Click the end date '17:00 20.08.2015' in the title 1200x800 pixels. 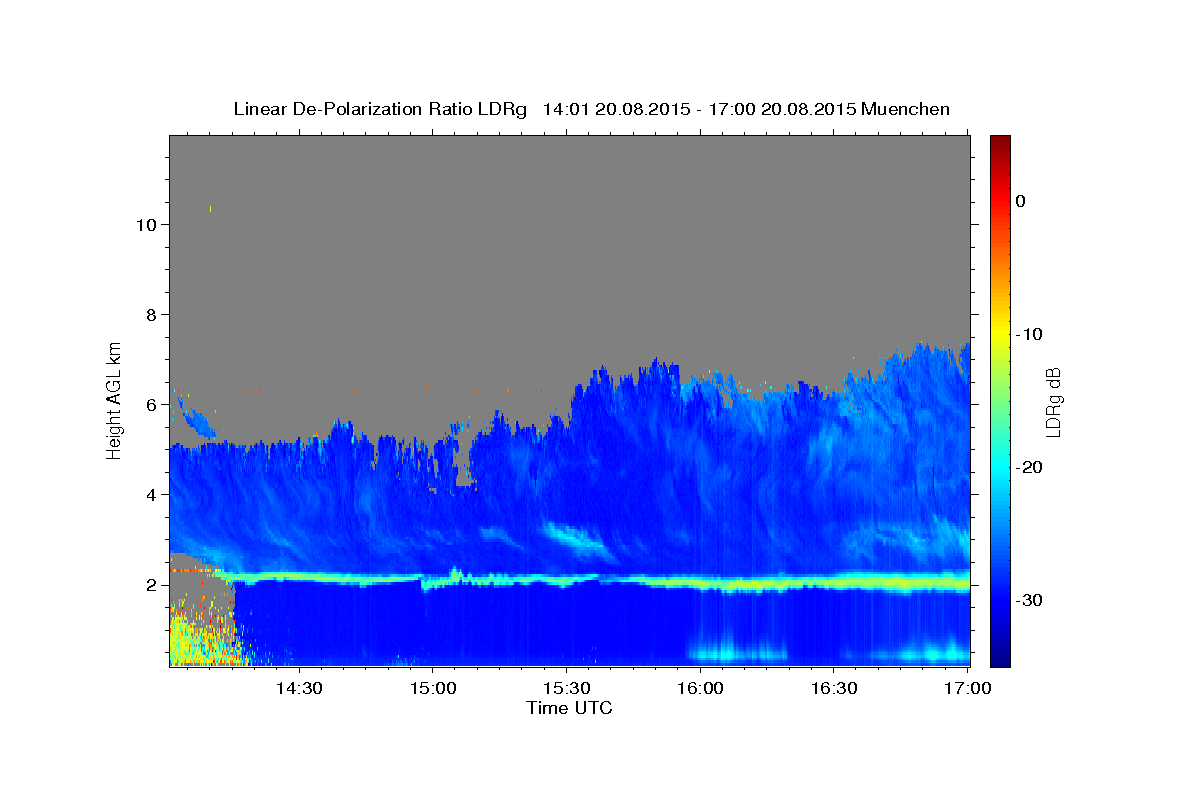[x=782, y=109]
